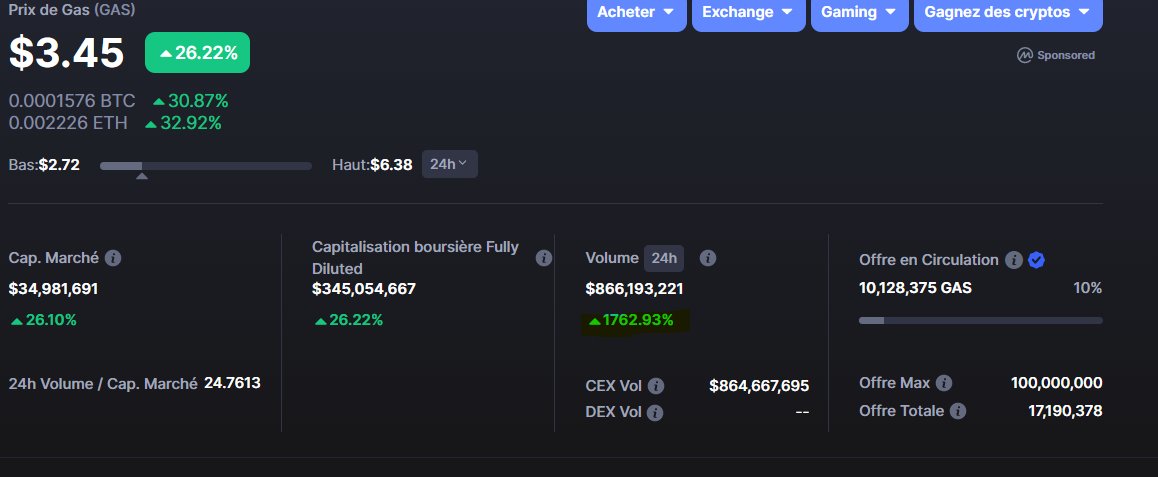Image resolution: width=1158 pixels, height=477 pixels.
Task: Show info for Cap. Marché
Action: [x=113, y=258]
